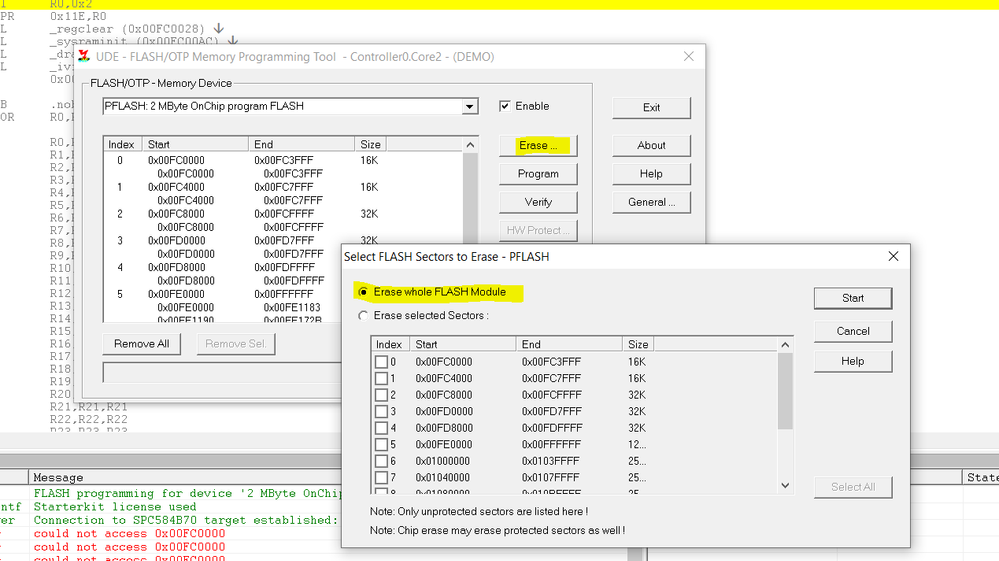Open the PFLASH memory device dropdown
Viewport: 999px width, 561px height.
[x=470, y=106]
